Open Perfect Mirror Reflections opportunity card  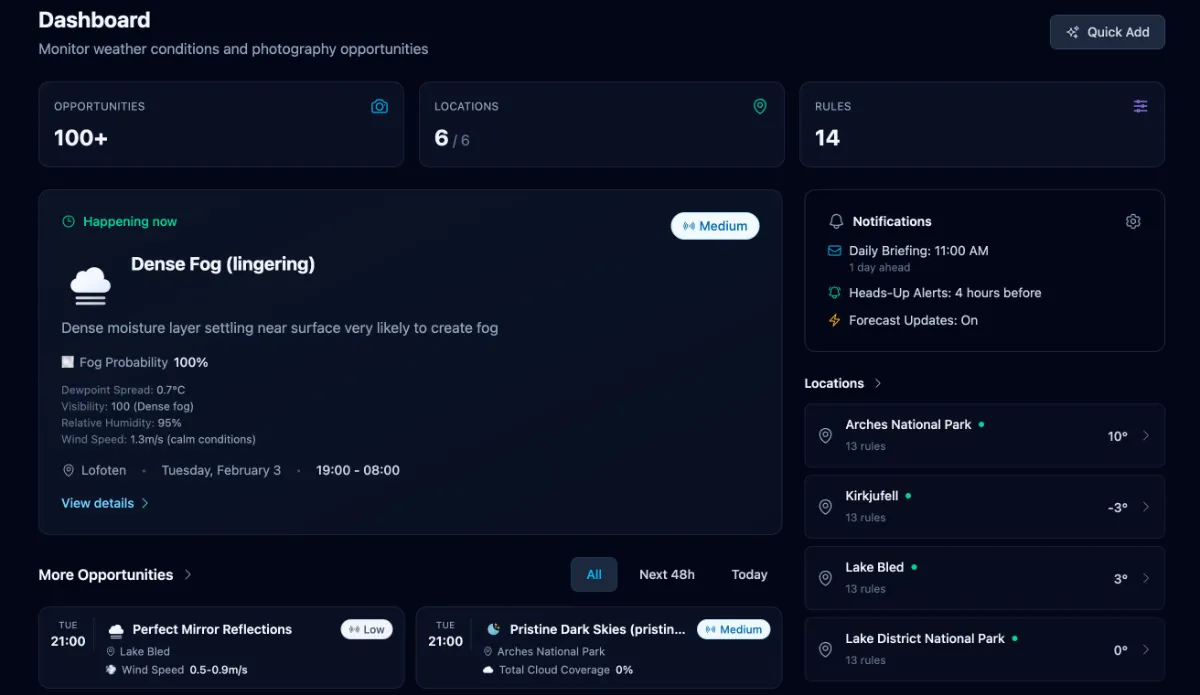[221, 647]
